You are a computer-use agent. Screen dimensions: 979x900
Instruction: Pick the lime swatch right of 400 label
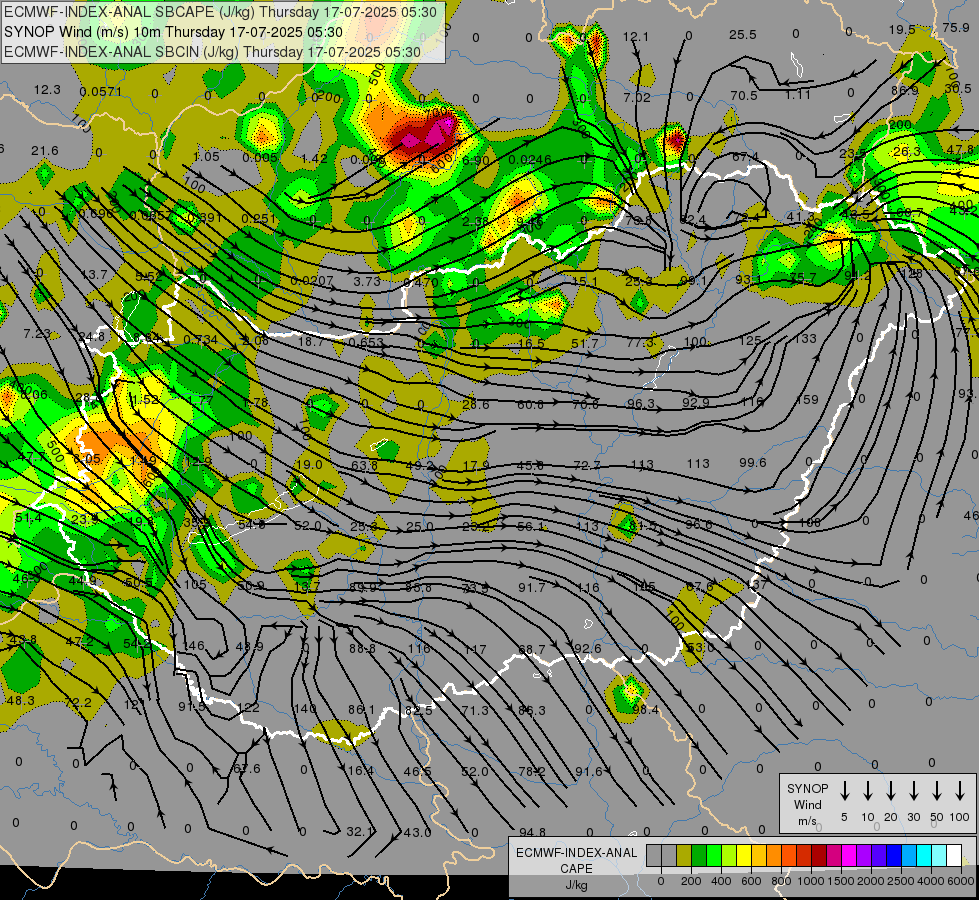click(x=729, y=856)
